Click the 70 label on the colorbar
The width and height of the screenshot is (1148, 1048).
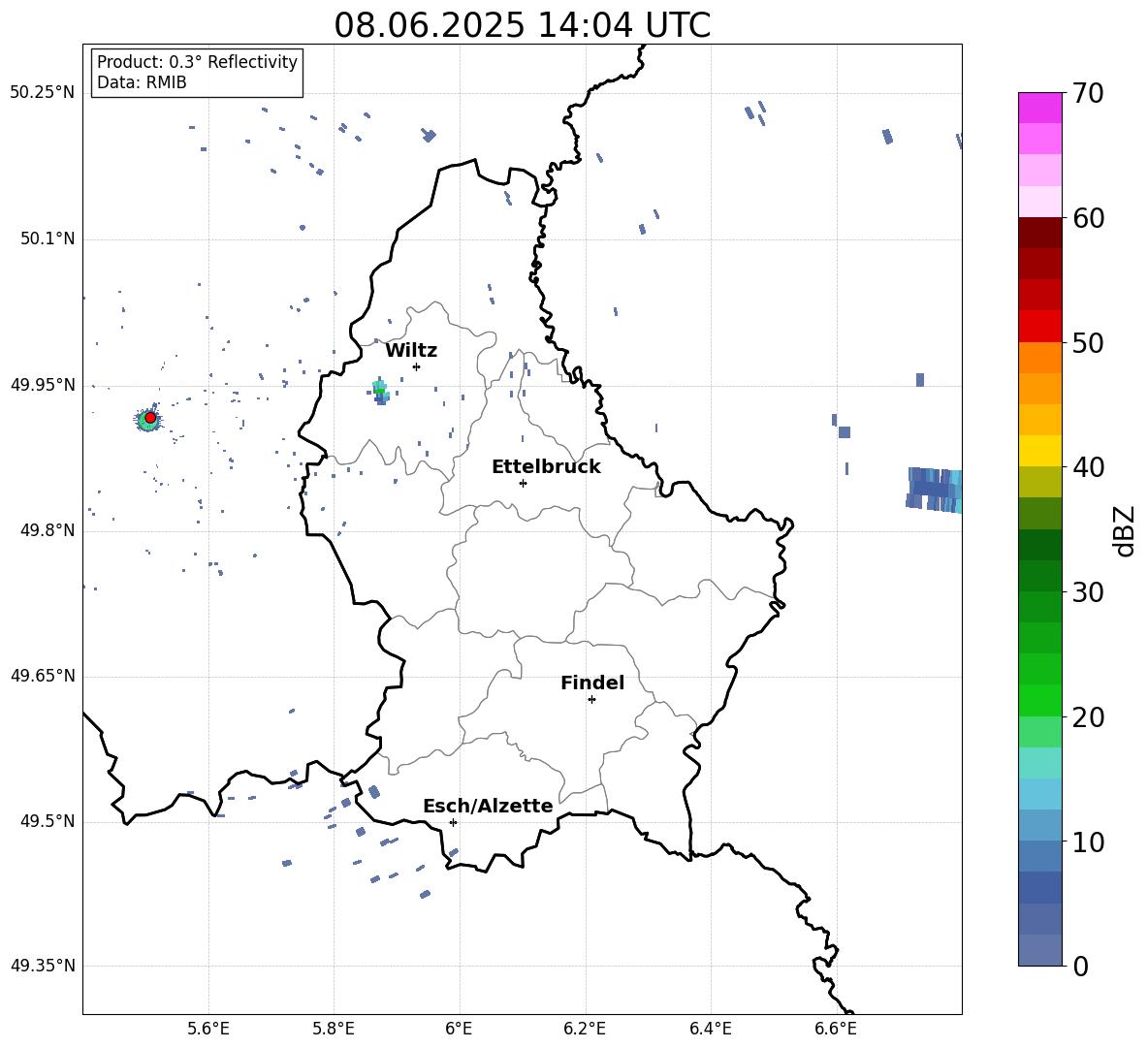click(1088, 93)
